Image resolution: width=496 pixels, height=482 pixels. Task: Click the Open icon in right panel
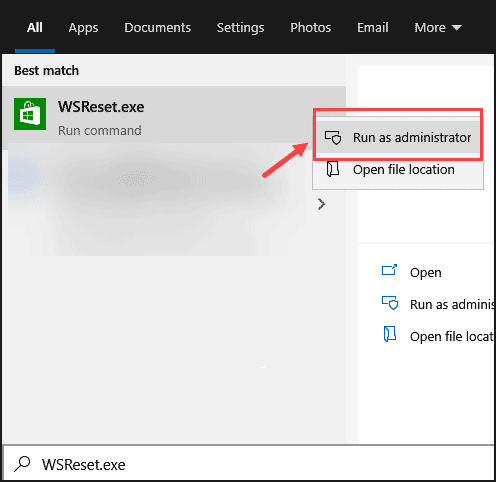389,270
